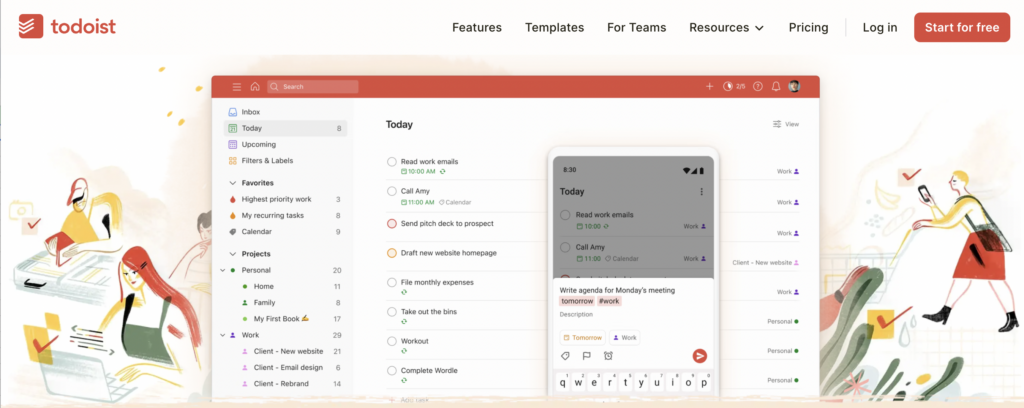The image size is (1024, 408).
Task: Click the search magnifier icon
Action: click(274, 86)
